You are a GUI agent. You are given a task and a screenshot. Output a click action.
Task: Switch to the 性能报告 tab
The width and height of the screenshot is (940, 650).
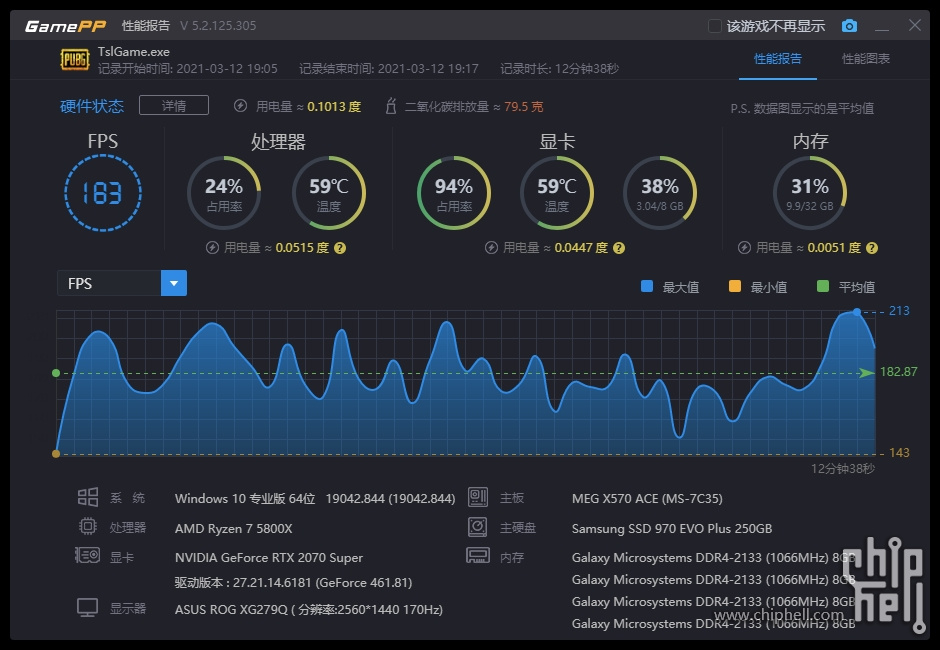tap(778, 59)
